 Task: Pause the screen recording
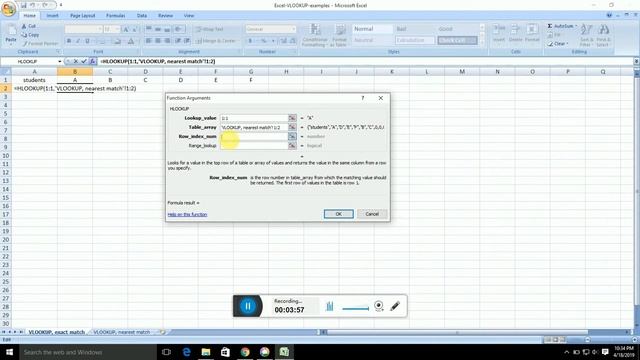[247, 306]
